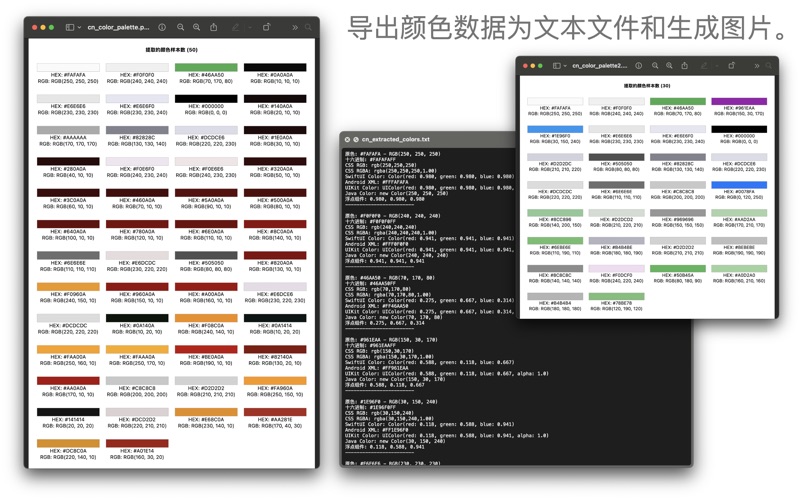
Task: Close the cn_extracted_colors.txt preview panel
Action: click(348, 140)
